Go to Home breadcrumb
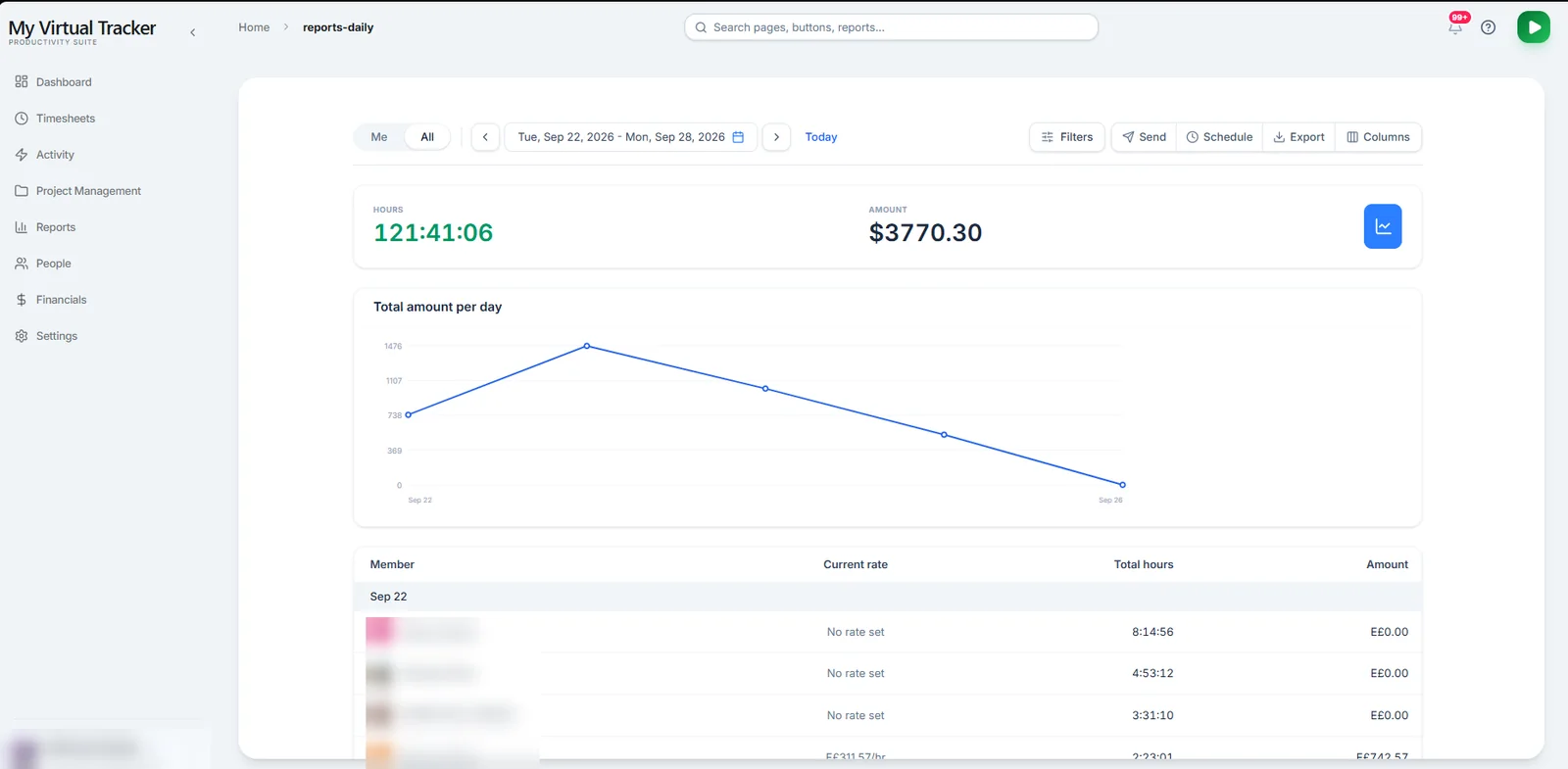 254,27
